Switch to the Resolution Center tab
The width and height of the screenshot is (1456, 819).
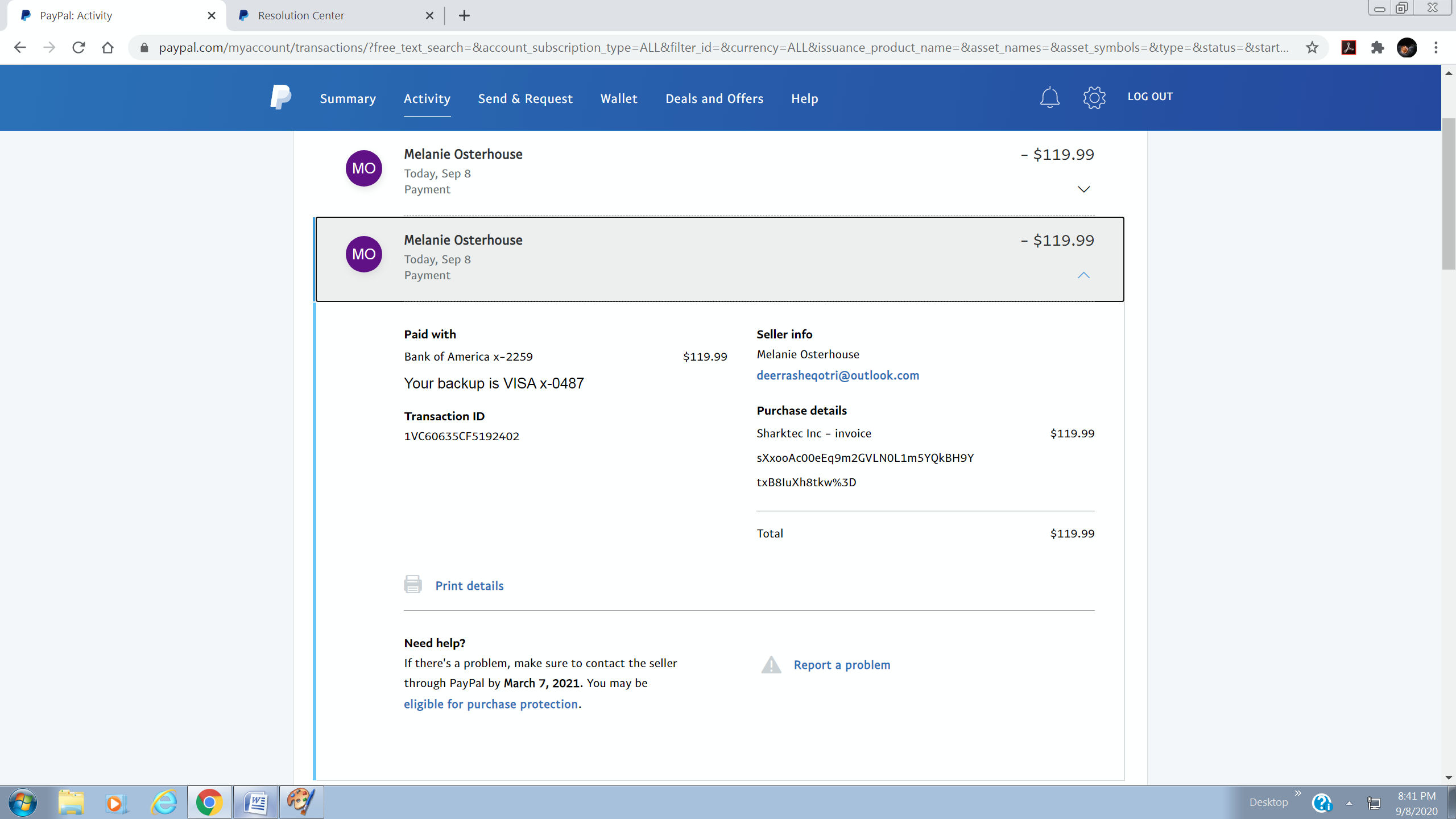click(x=336, y=16)
